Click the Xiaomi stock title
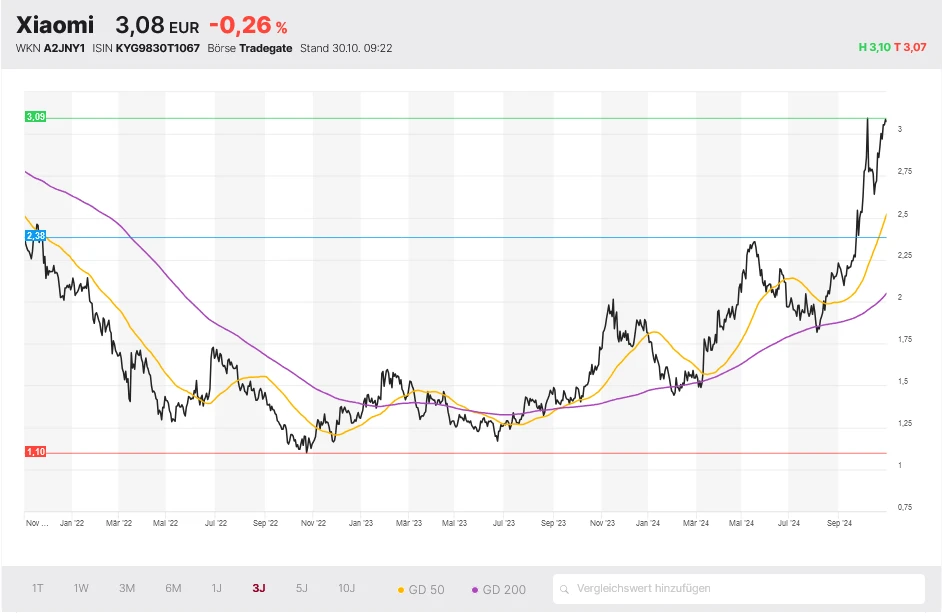 [x=55, y=25]
